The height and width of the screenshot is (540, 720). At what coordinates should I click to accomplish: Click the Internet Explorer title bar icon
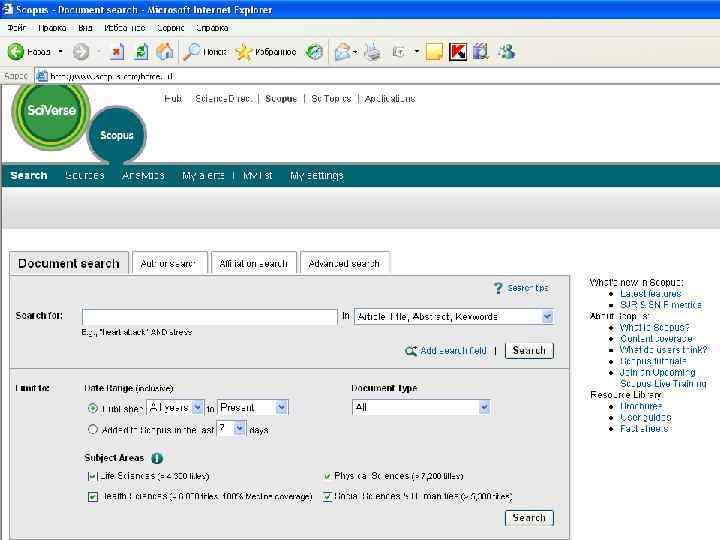[x=7, y=9]
